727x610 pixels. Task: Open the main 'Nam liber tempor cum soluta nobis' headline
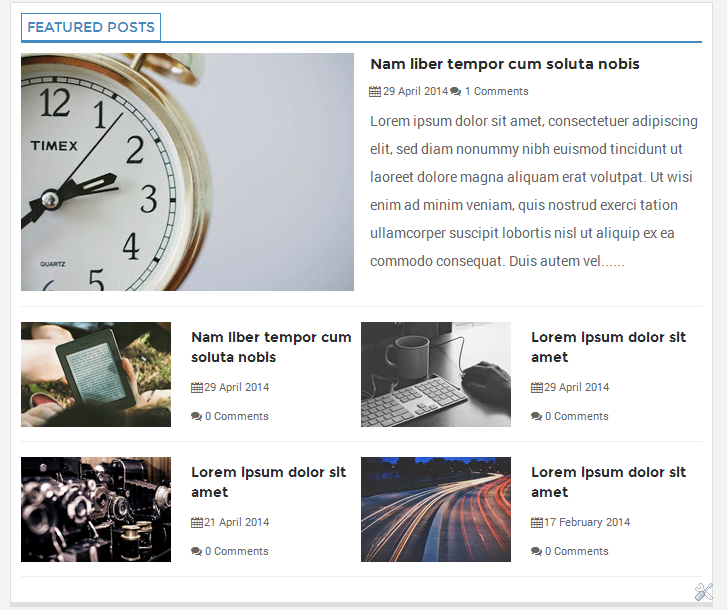pyautogui.click(x=505, y=64)
